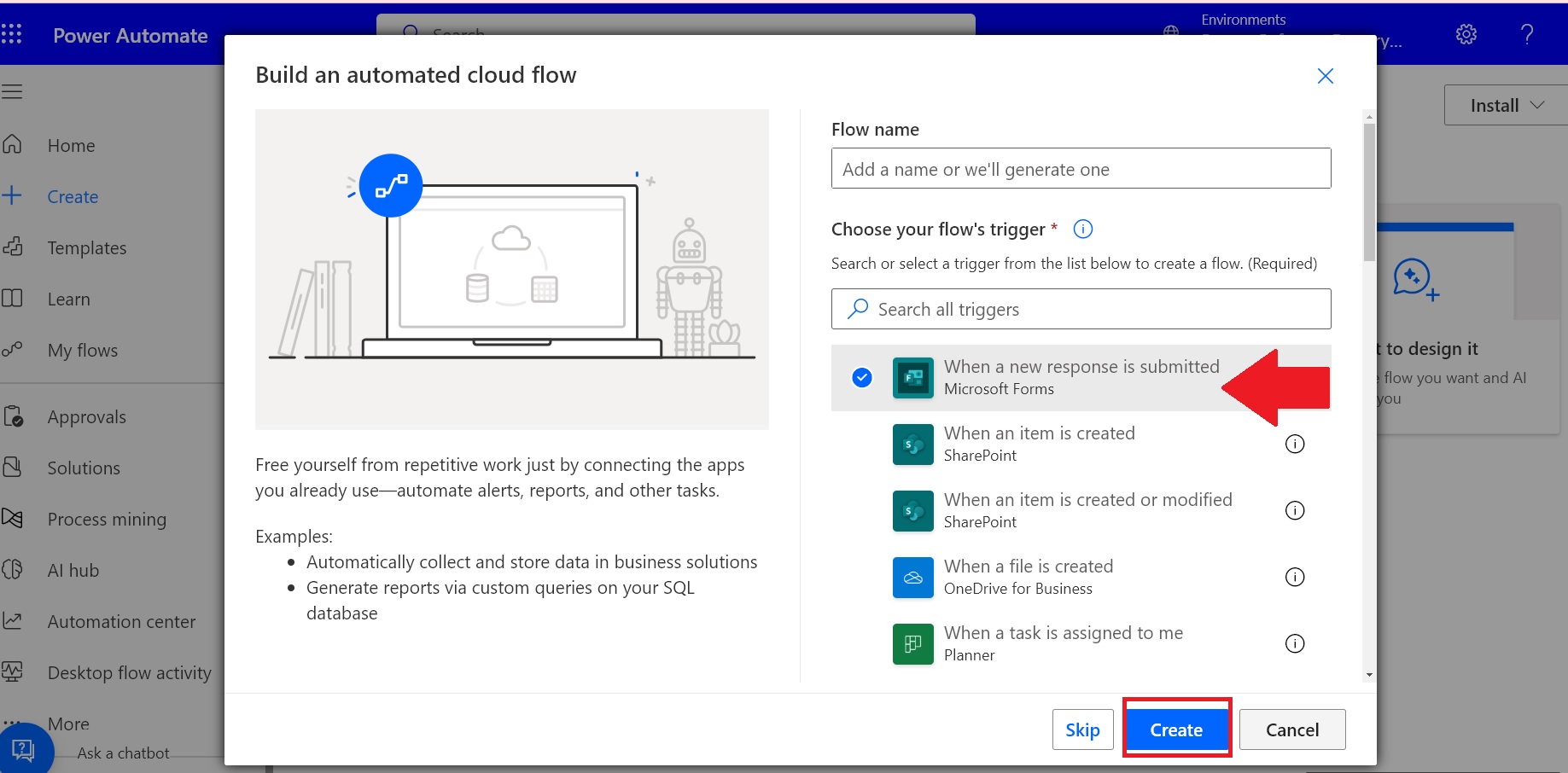Image resolution: width=1568 pixels, height=773 pixels.
Task: Select When a file is created trigger
Action: [x=1028, y=577]
